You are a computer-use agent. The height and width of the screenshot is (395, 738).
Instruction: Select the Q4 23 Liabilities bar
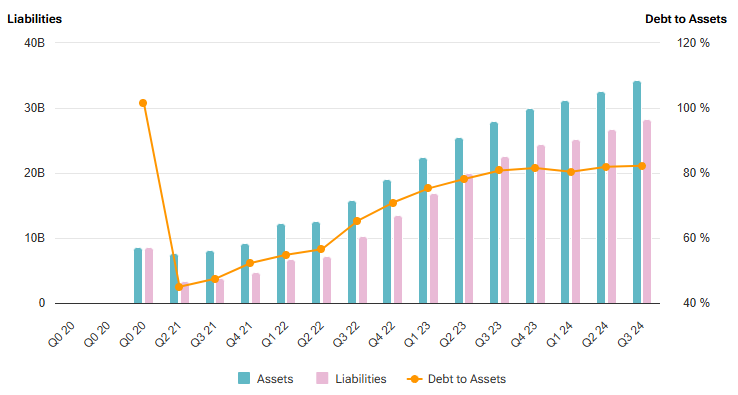[541, 224]
